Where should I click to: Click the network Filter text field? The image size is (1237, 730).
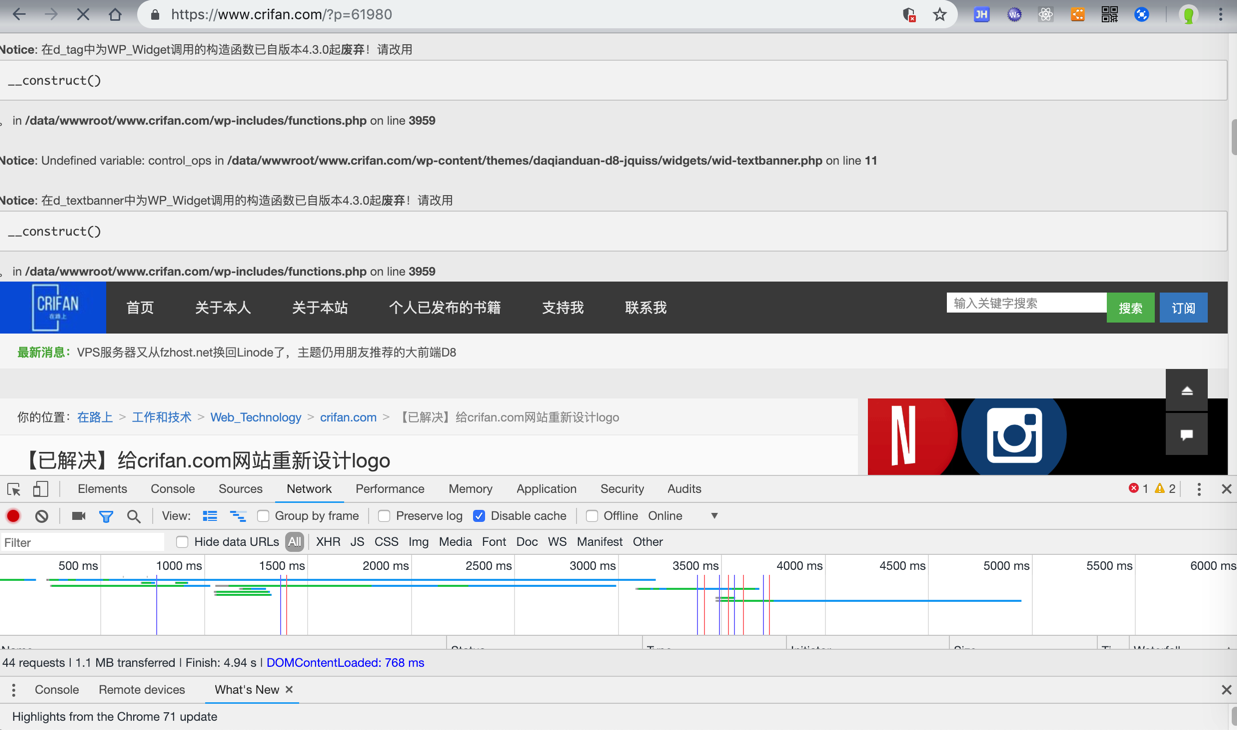(x=82, y=542)
